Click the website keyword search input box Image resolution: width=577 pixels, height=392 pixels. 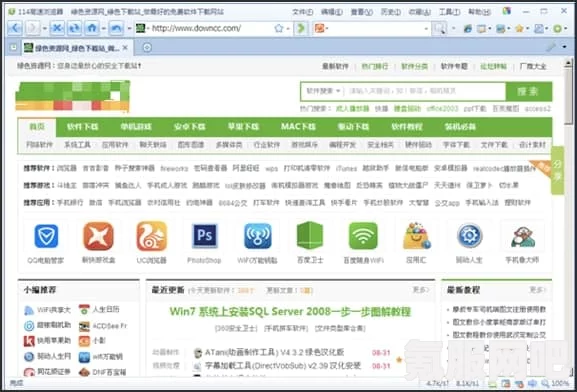[x=425, y=91]
